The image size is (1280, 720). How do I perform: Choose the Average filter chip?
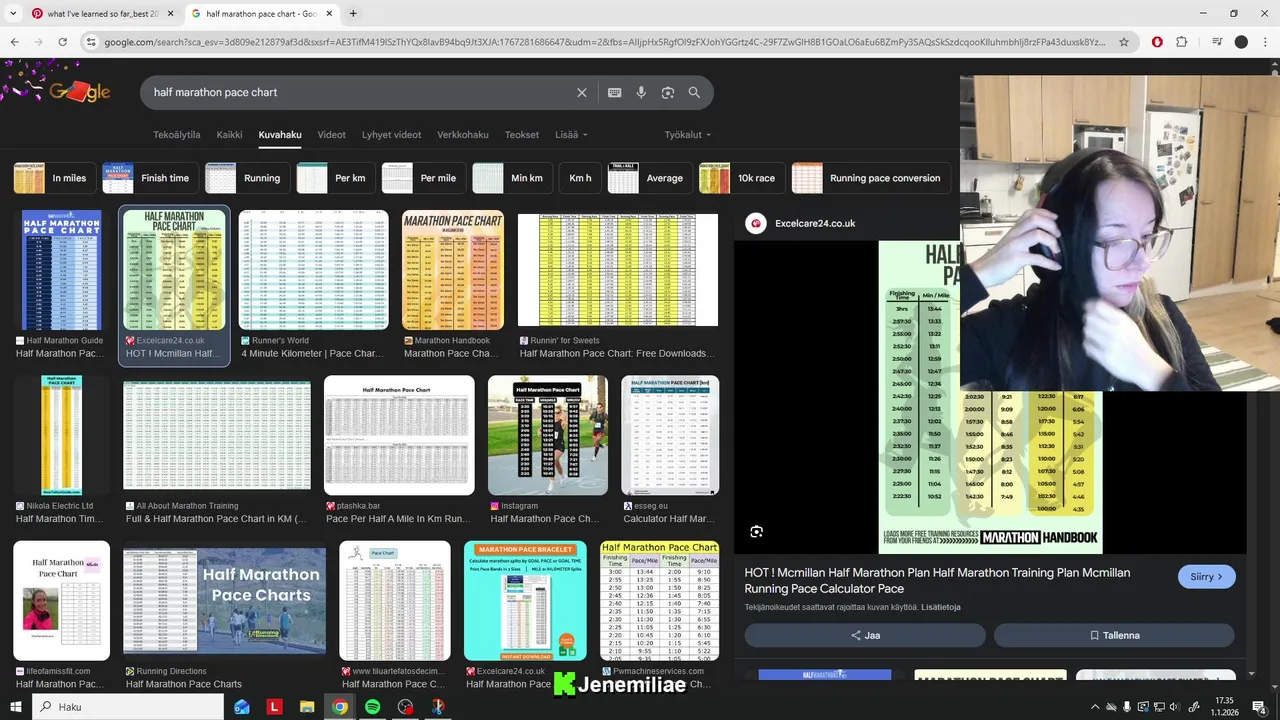650,178
